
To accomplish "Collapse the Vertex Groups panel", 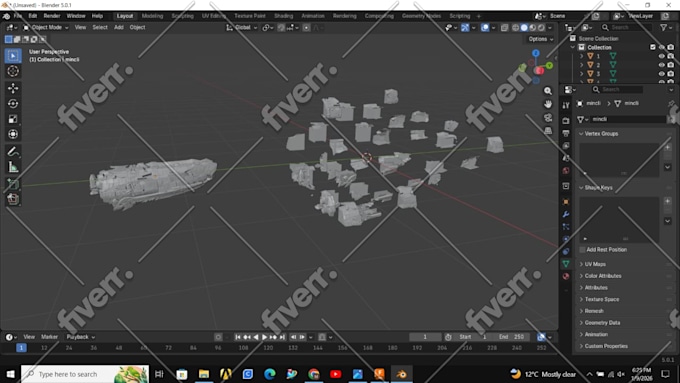I will click(x=601, y=134).
